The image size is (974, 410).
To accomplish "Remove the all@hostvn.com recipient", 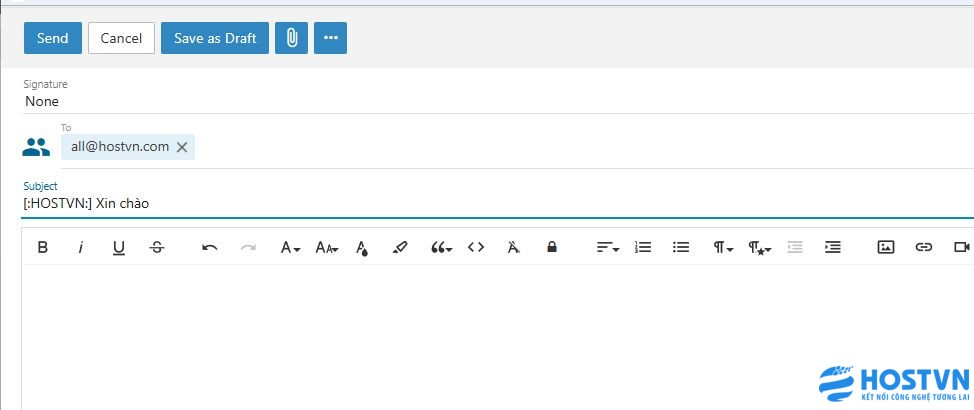I will pyautogui.click(x=182, y=147).
